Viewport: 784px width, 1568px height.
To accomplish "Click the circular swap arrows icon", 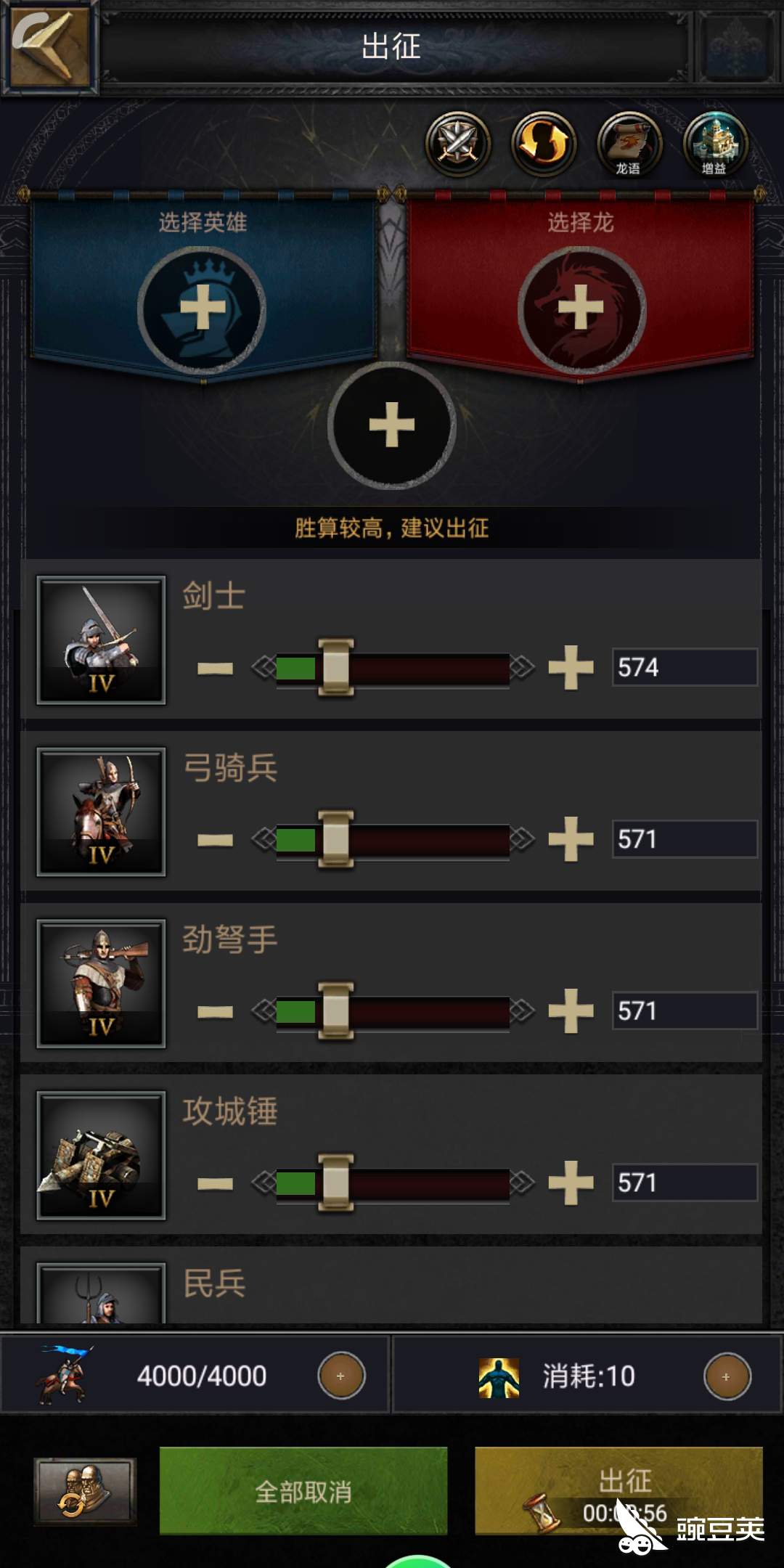I will pos(544,144).
